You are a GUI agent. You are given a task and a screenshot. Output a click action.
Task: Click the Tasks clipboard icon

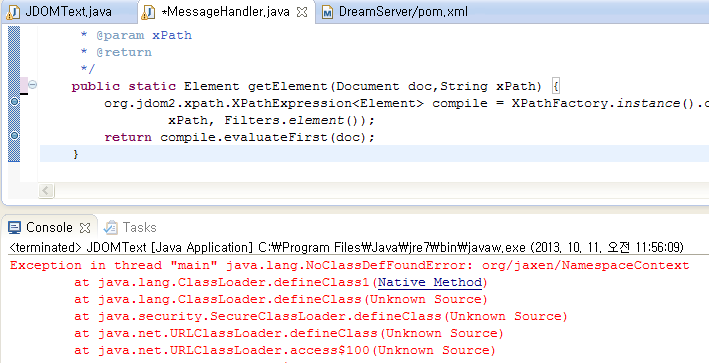[110, 227]
